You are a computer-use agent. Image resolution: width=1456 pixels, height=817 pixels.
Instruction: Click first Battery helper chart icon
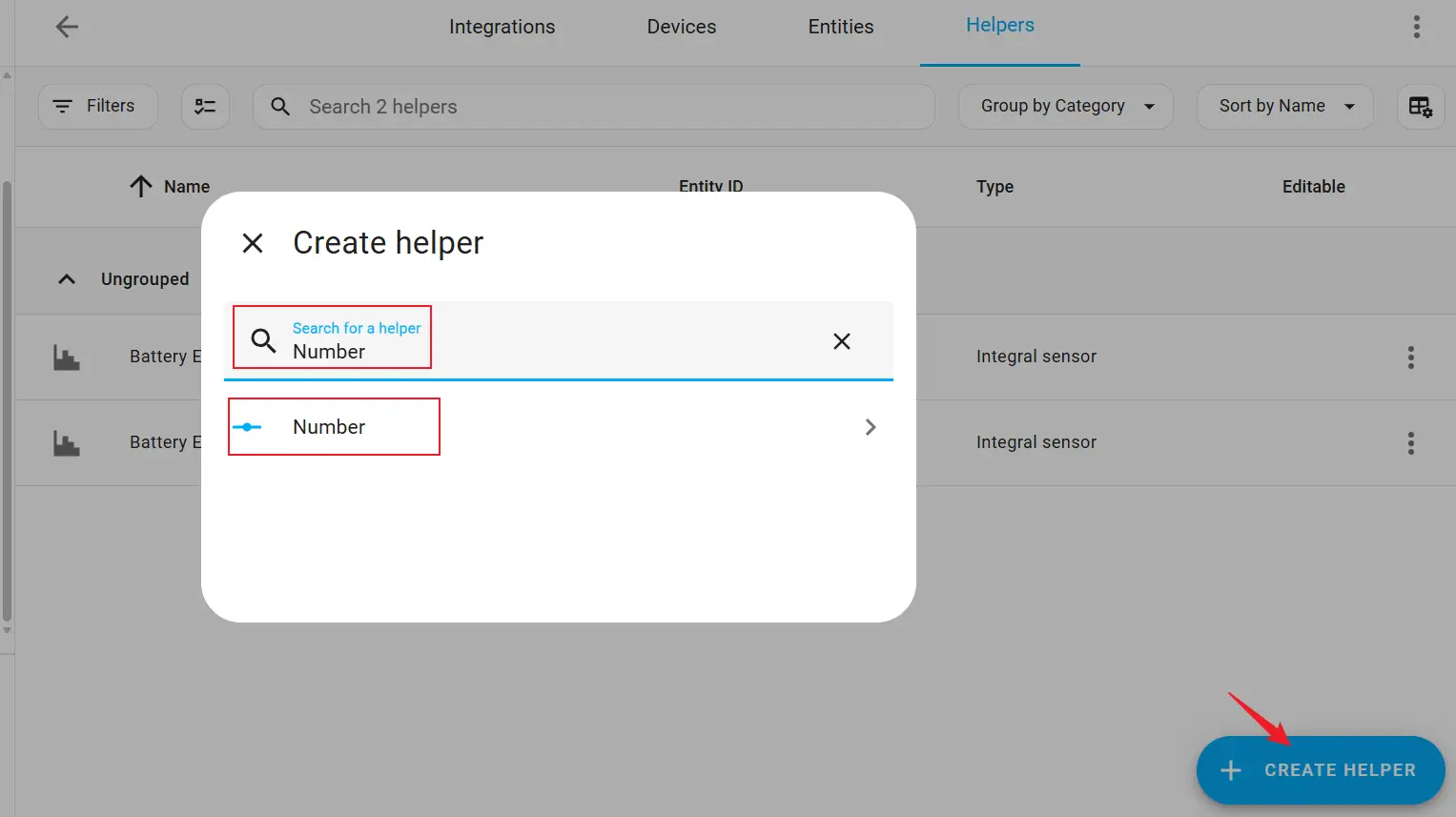click(x=67, y=357)
